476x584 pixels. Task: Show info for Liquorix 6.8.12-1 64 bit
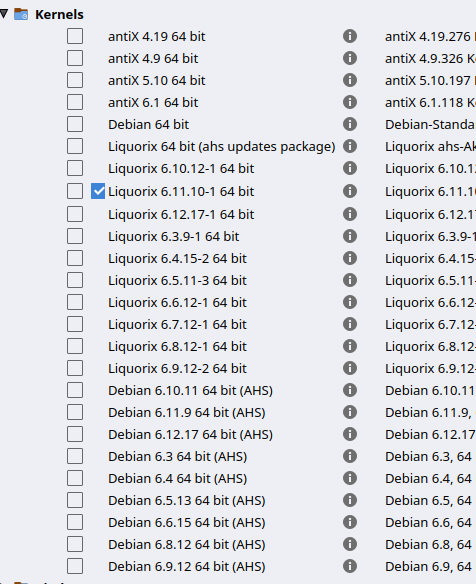click(x=350, y=346)
